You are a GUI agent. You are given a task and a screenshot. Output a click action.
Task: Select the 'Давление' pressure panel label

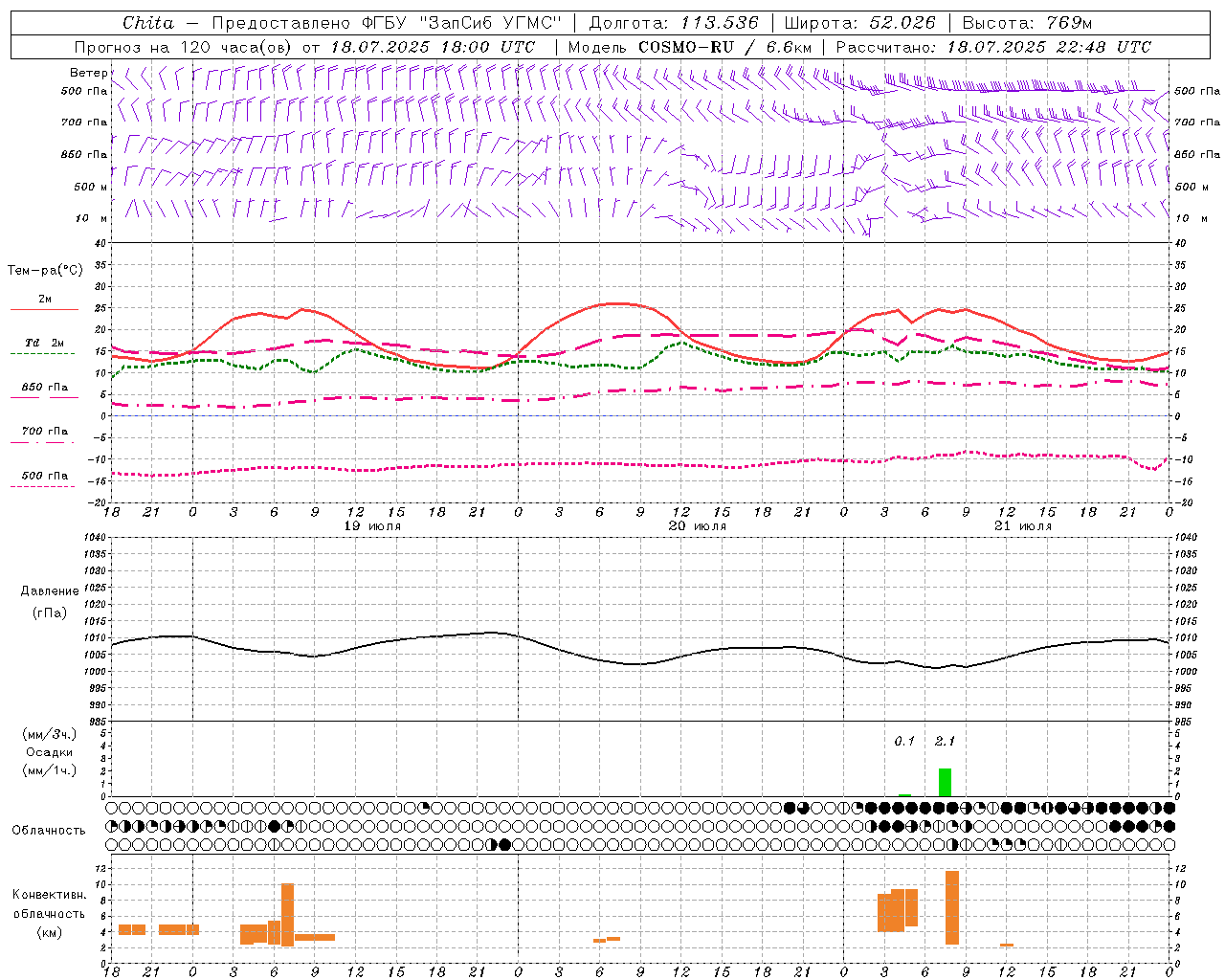[50, 591]
